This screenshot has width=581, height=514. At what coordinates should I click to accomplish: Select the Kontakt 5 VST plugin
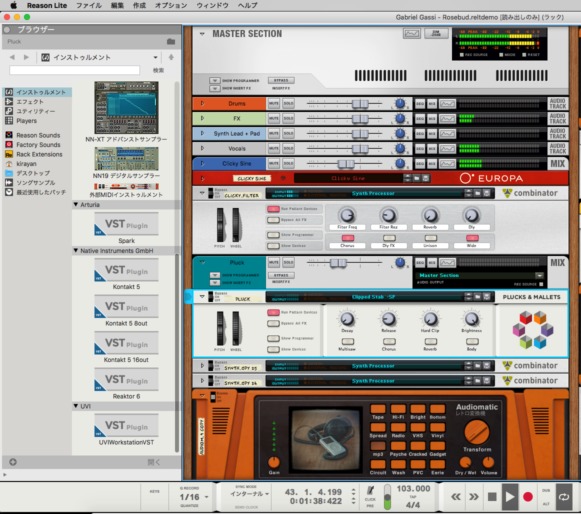[126, 270]
